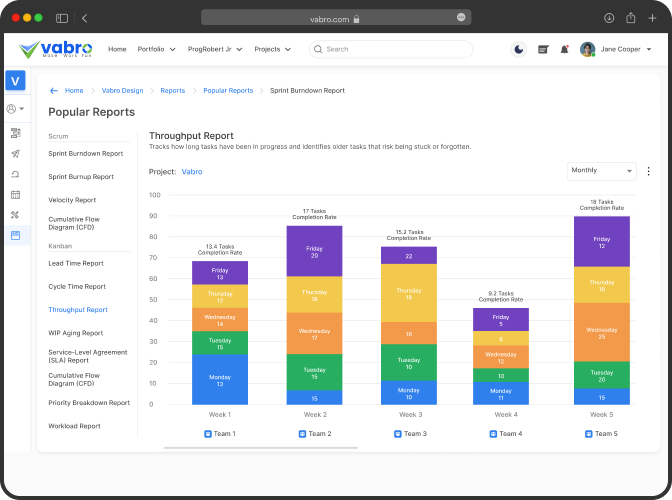Open the notifications bell
This screenshot has width=672, height=500.
point(564,49)
